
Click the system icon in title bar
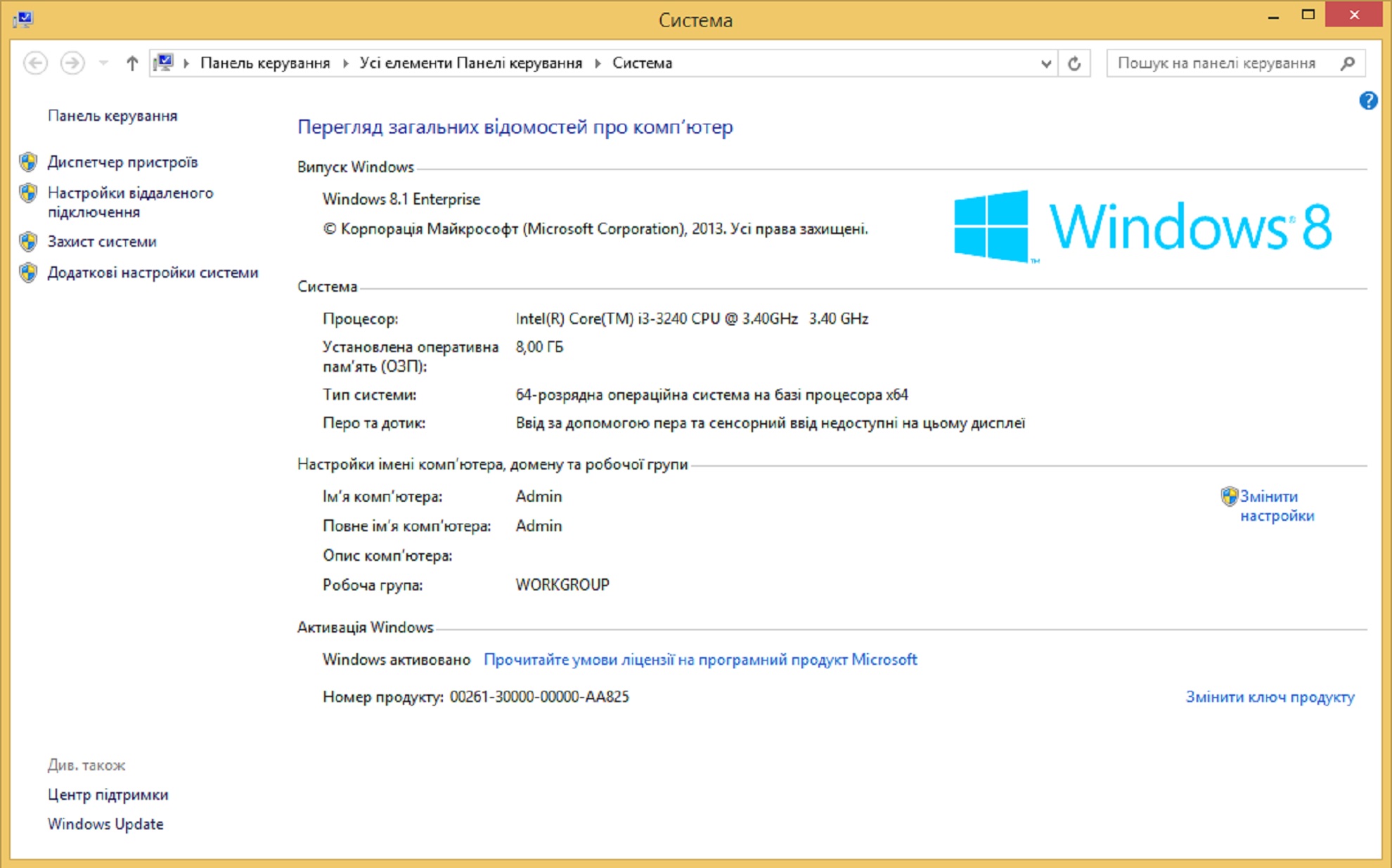coord(22,19)
